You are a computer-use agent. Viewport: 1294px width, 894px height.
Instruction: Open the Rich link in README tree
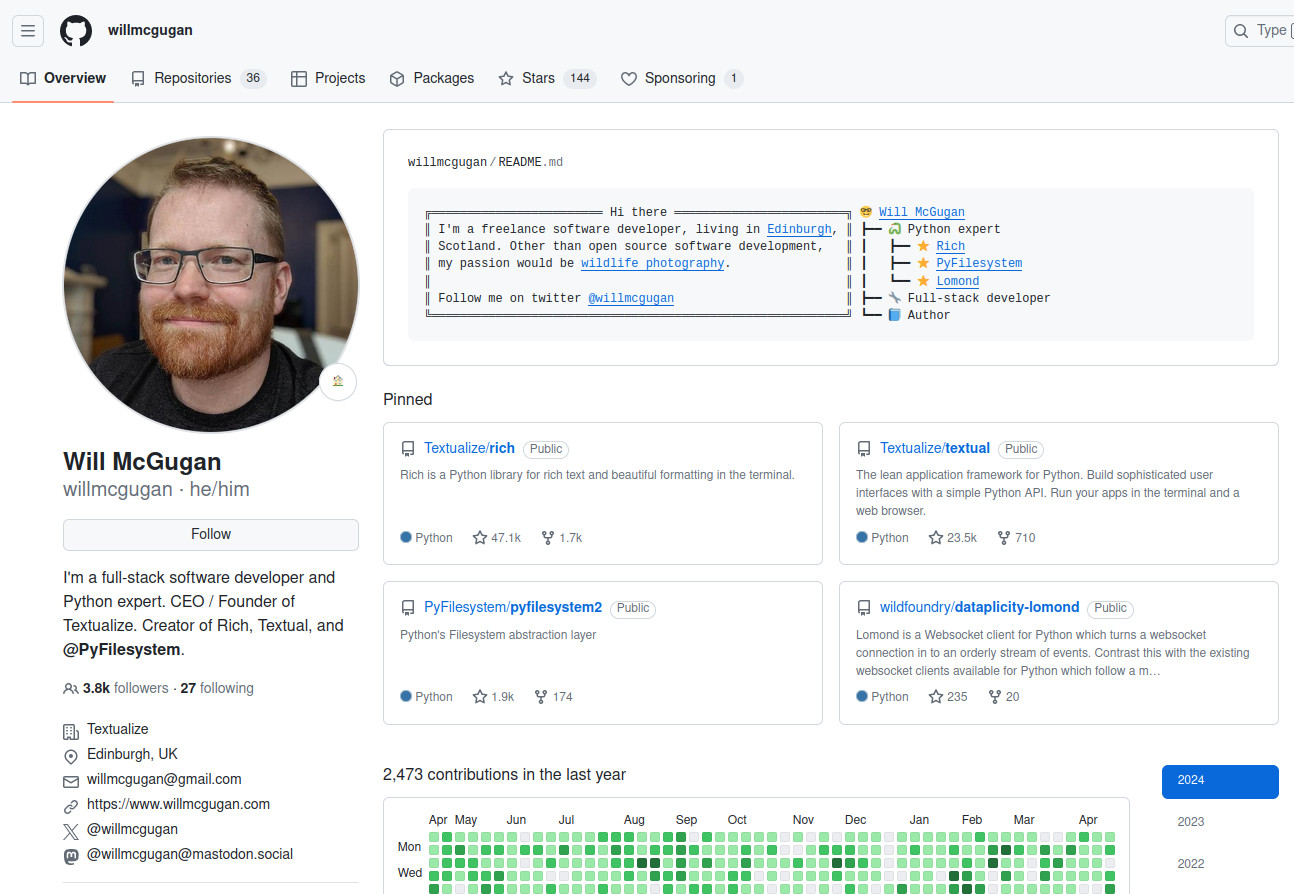pos(951,246)
